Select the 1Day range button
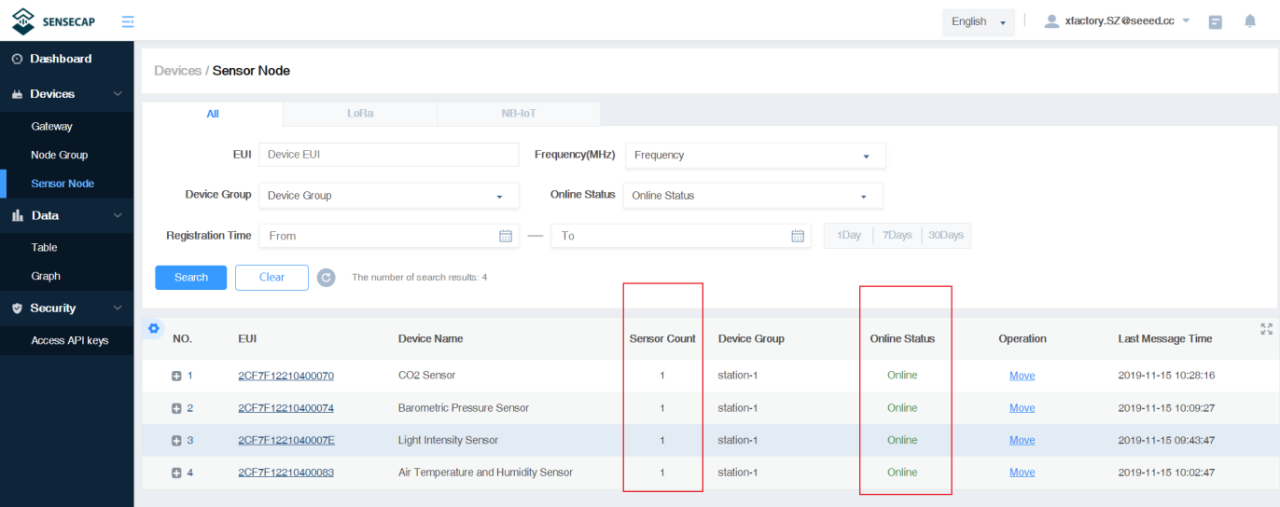Screen dimensions: 1280x507 849,236
